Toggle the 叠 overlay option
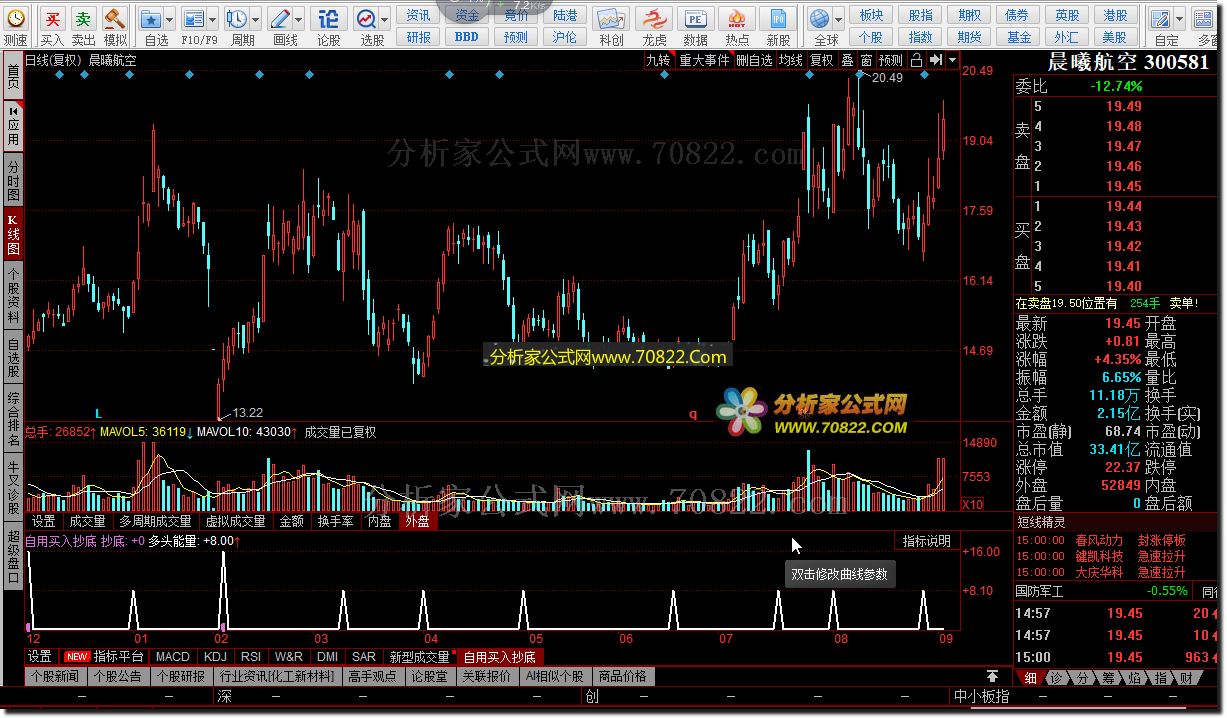The width and height of the screenshot is (1227, 718). coord(847,60)
